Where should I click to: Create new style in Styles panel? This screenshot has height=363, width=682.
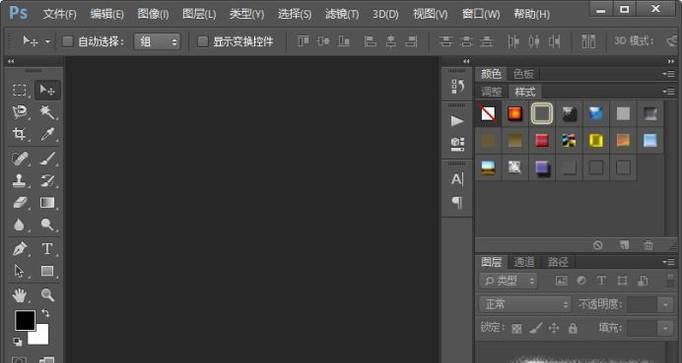coord(624,245)
